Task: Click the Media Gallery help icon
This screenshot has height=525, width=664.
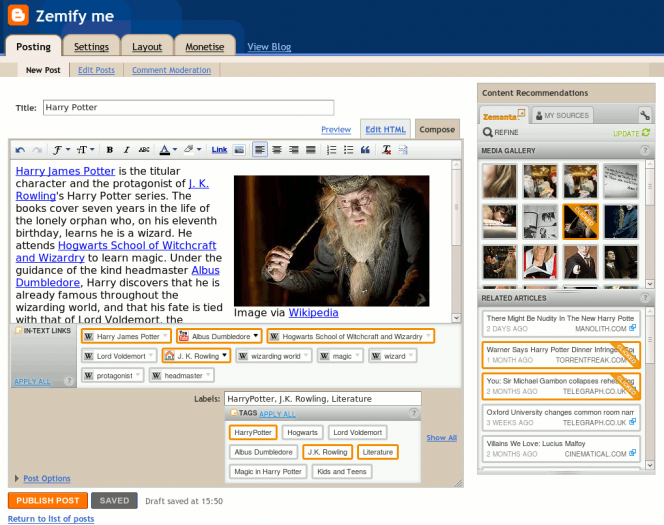Action: click(x=645, y=150)
